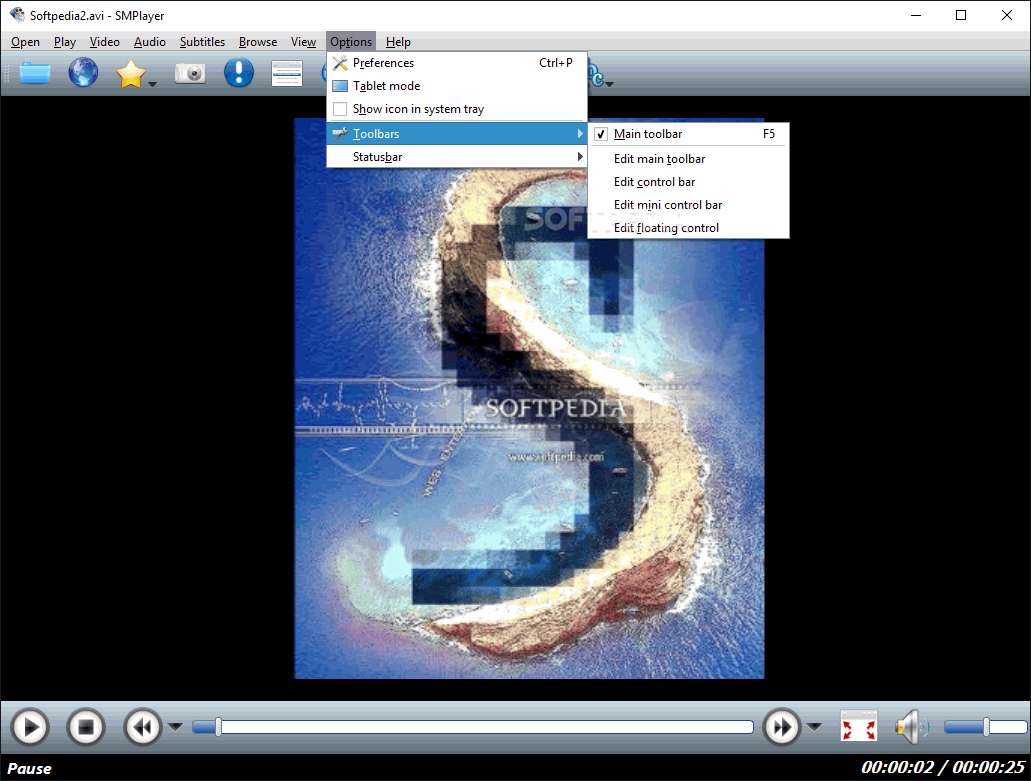Image resolution: width=1031 pixels, height=781 pixels.
Task: Expand the forward options dropdown arrow
Action: [x=814, y=726]
